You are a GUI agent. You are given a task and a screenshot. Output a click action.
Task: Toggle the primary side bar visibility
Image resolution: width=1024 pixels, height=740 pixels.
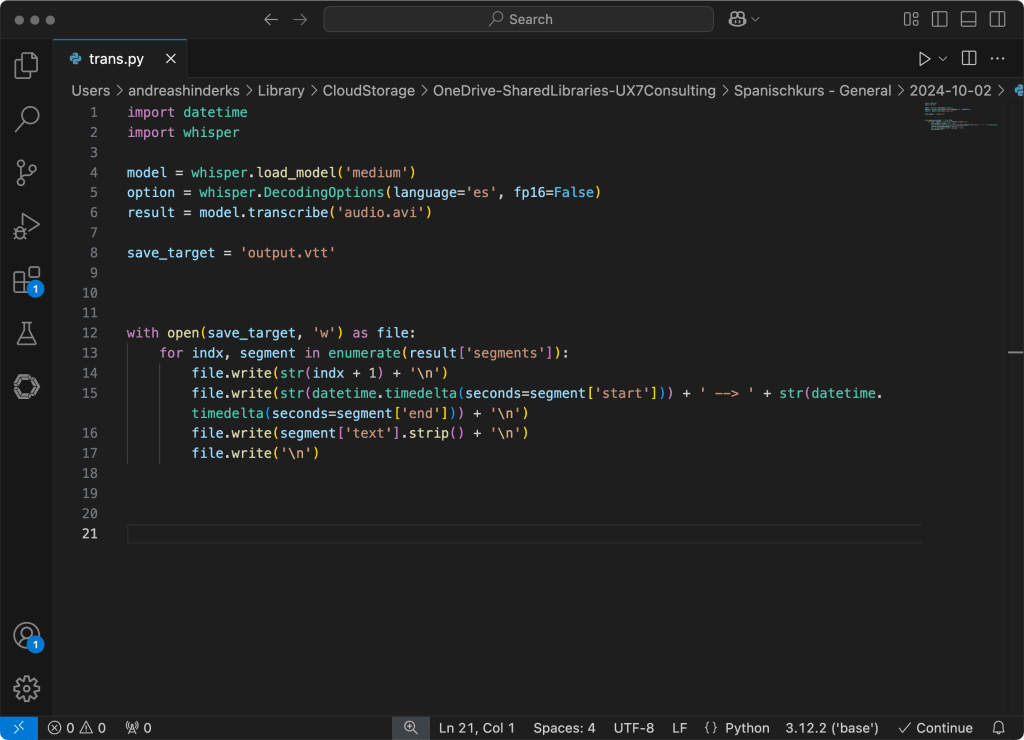tap(939, 19)
